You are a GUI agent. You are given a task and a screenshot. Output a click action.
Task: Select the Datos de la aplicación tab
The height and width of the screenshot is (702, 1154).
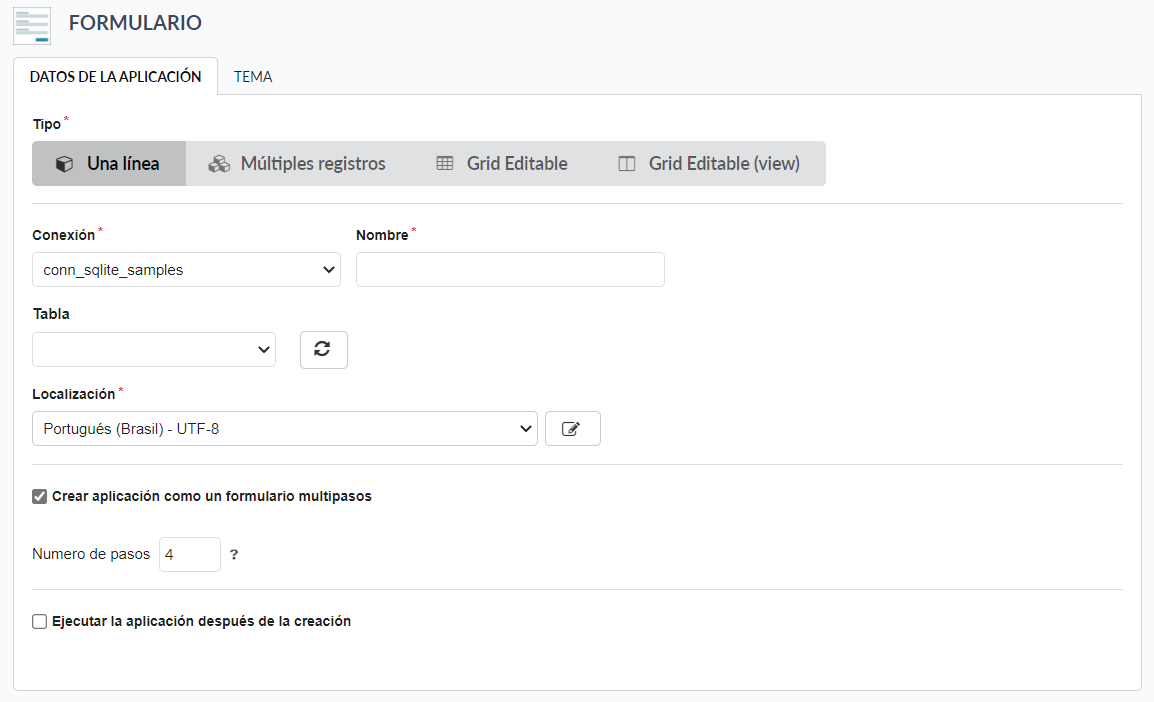point(115,77)
